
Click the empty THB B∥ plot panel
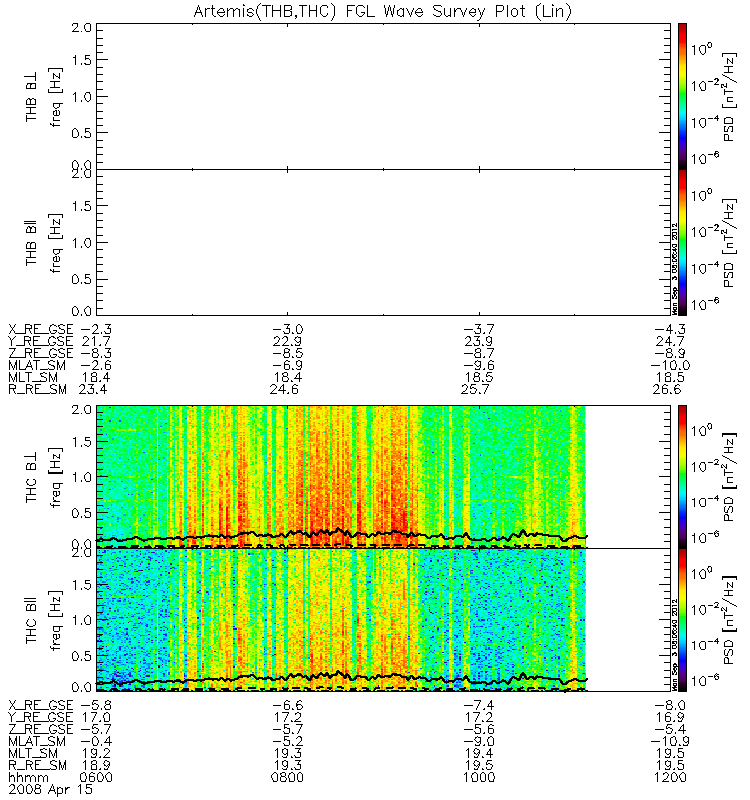tap(383, 242)
